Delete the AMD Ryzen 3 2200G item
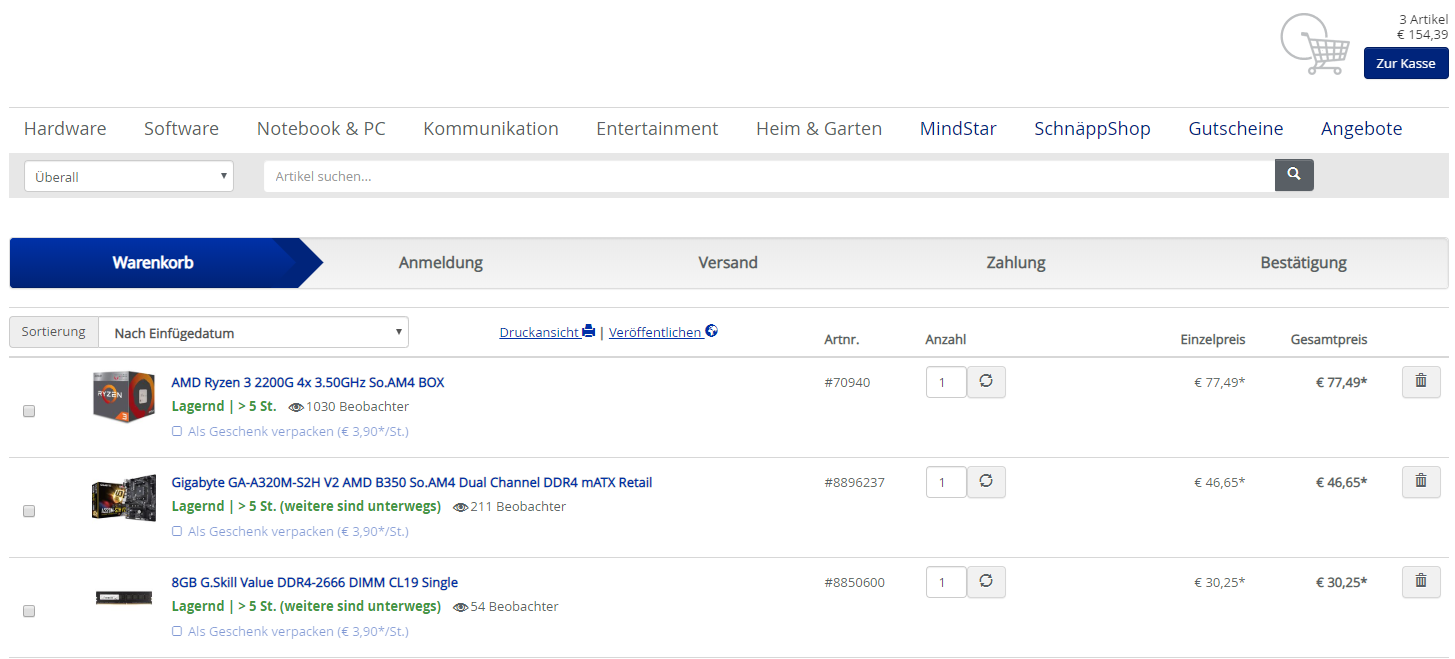Image resolution: width=1455 pixels, height=659 pixels. click(1421, 382)
